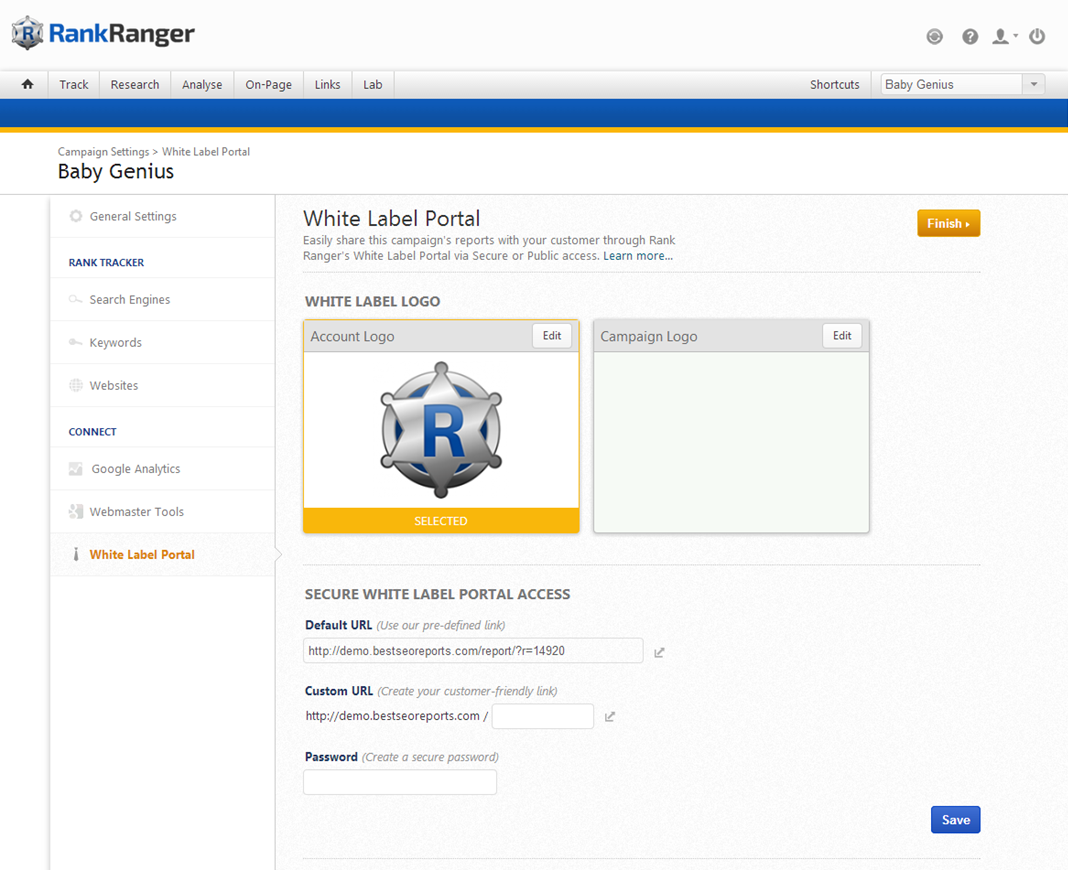Screen dimensions: 1068x870
Task: Open the Lab menu
Action: [373, 84]
